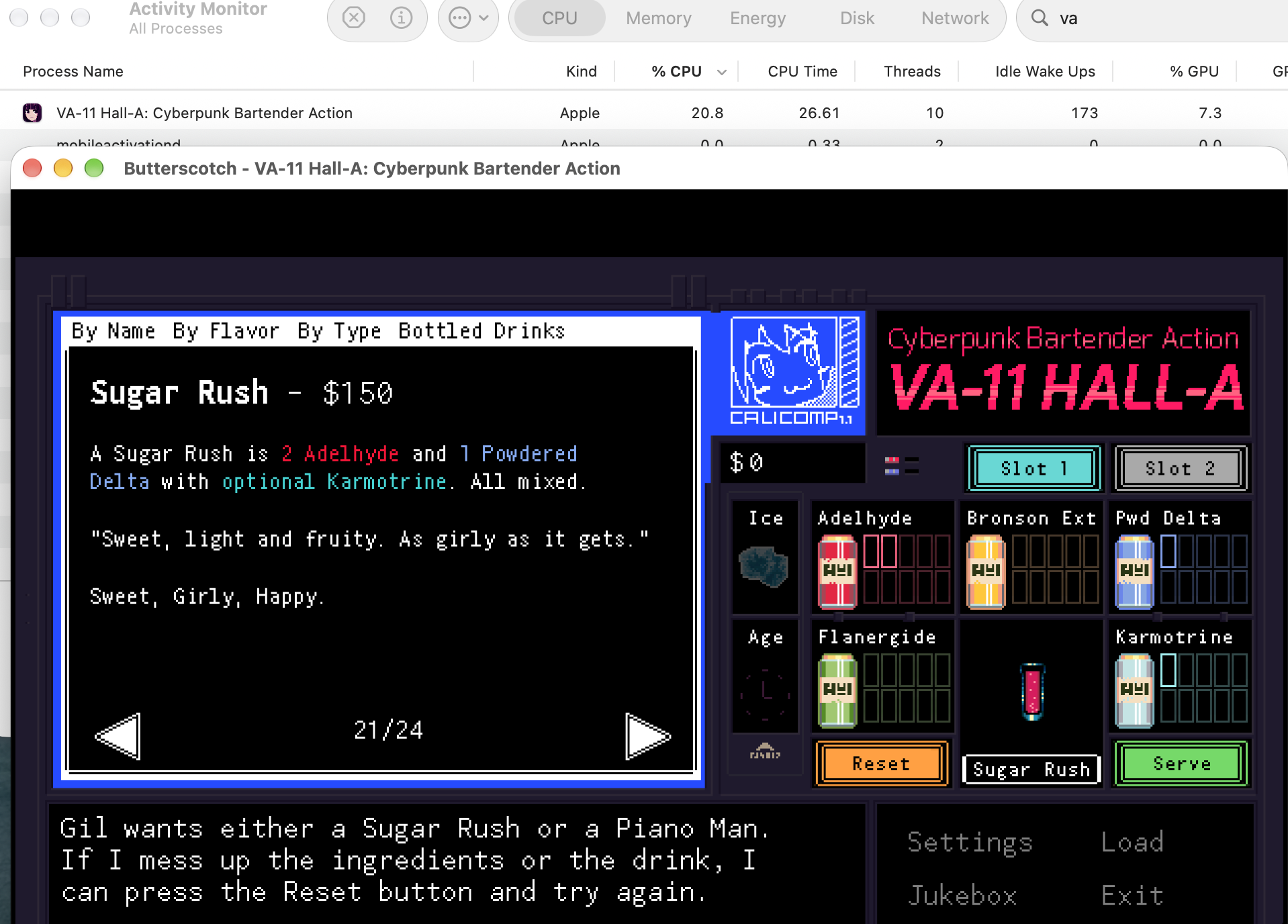Image resolution: width=1288 pixels, height=924 pixels.
Task: Click the VA-11 Hall-A process icon
Action: (32, 113)
